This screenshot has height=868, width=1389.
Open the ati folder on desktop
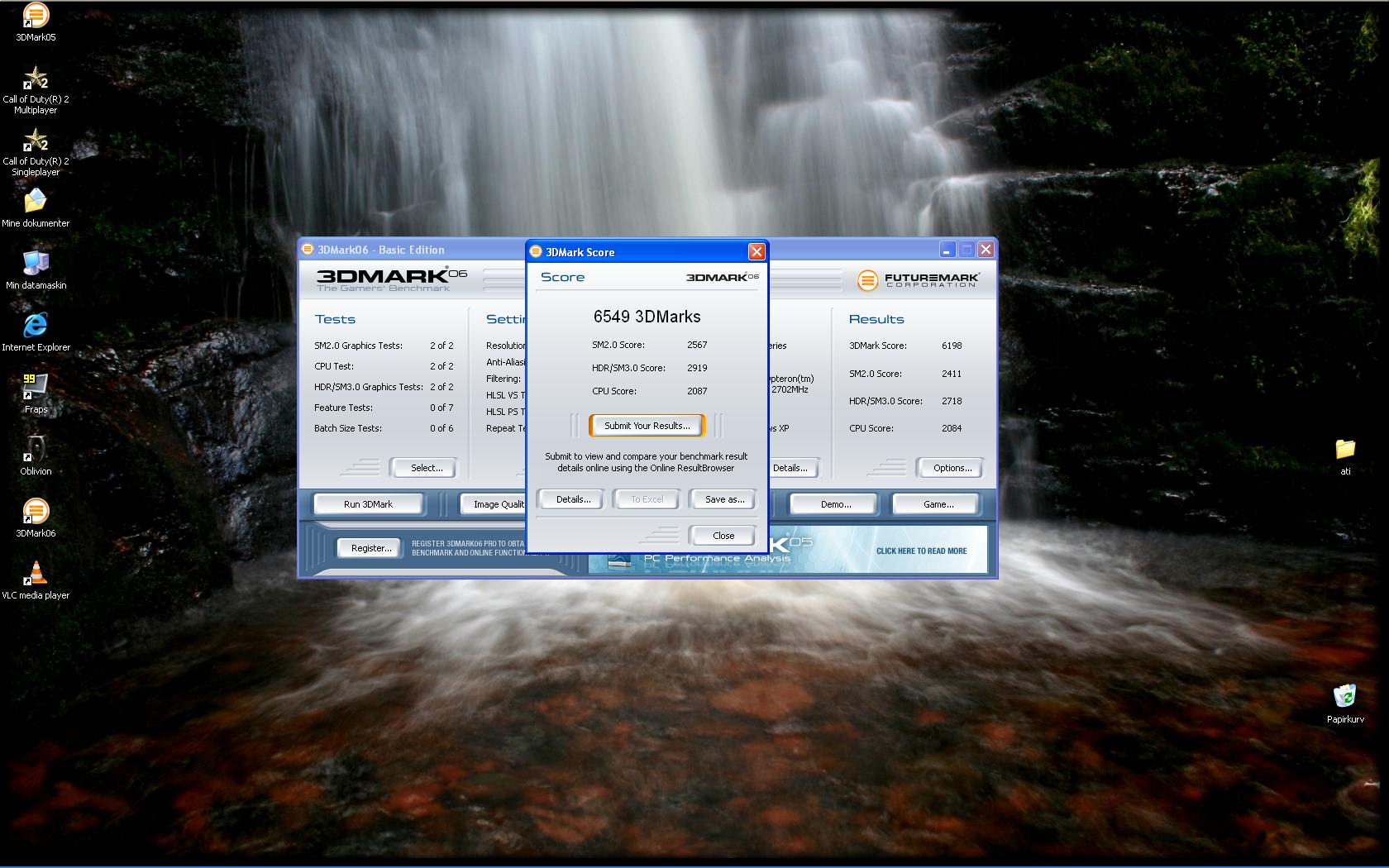point(1345,456)
